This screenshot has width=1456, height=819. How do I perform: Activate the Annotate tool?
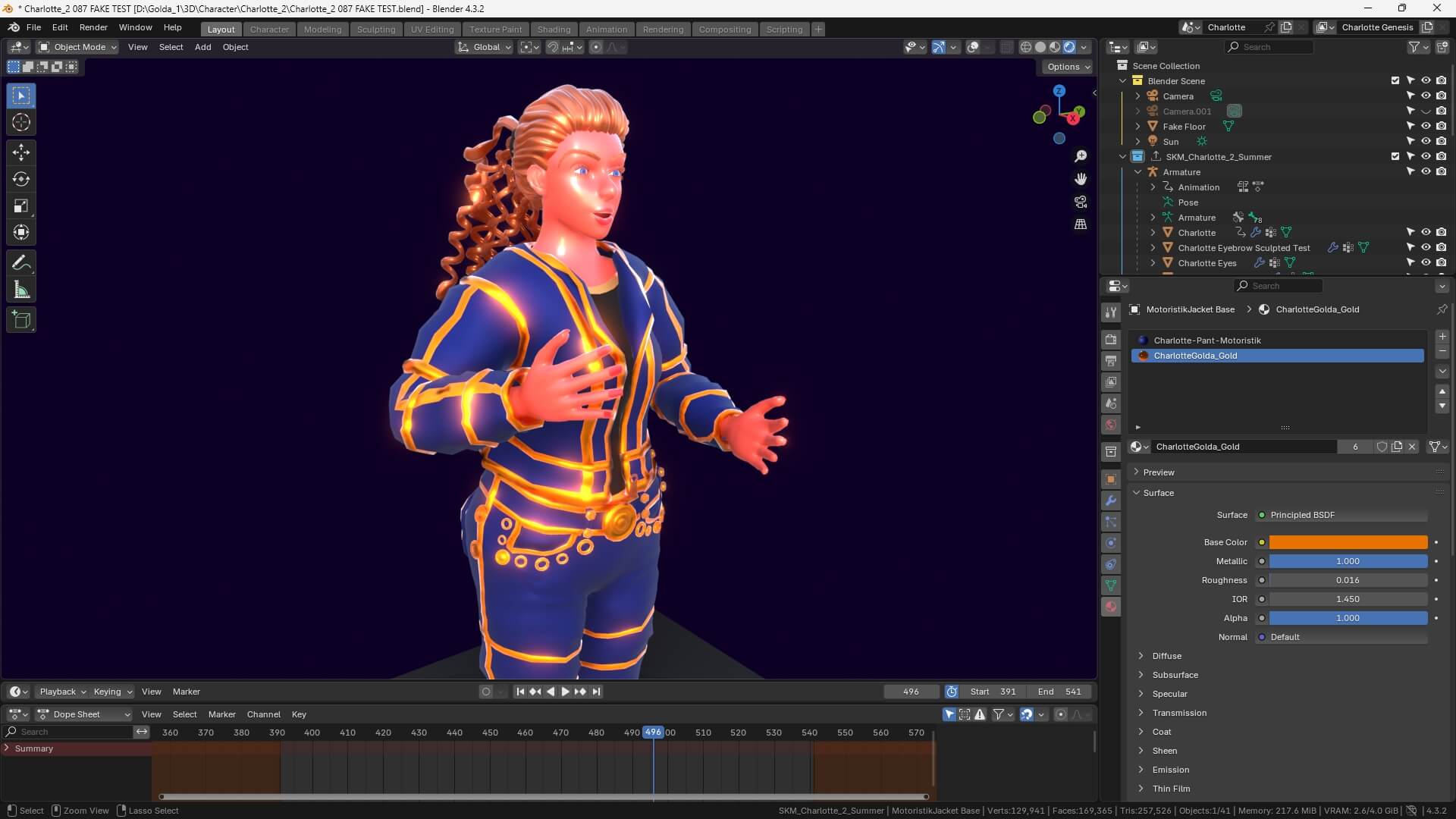[x=20, y=262]
